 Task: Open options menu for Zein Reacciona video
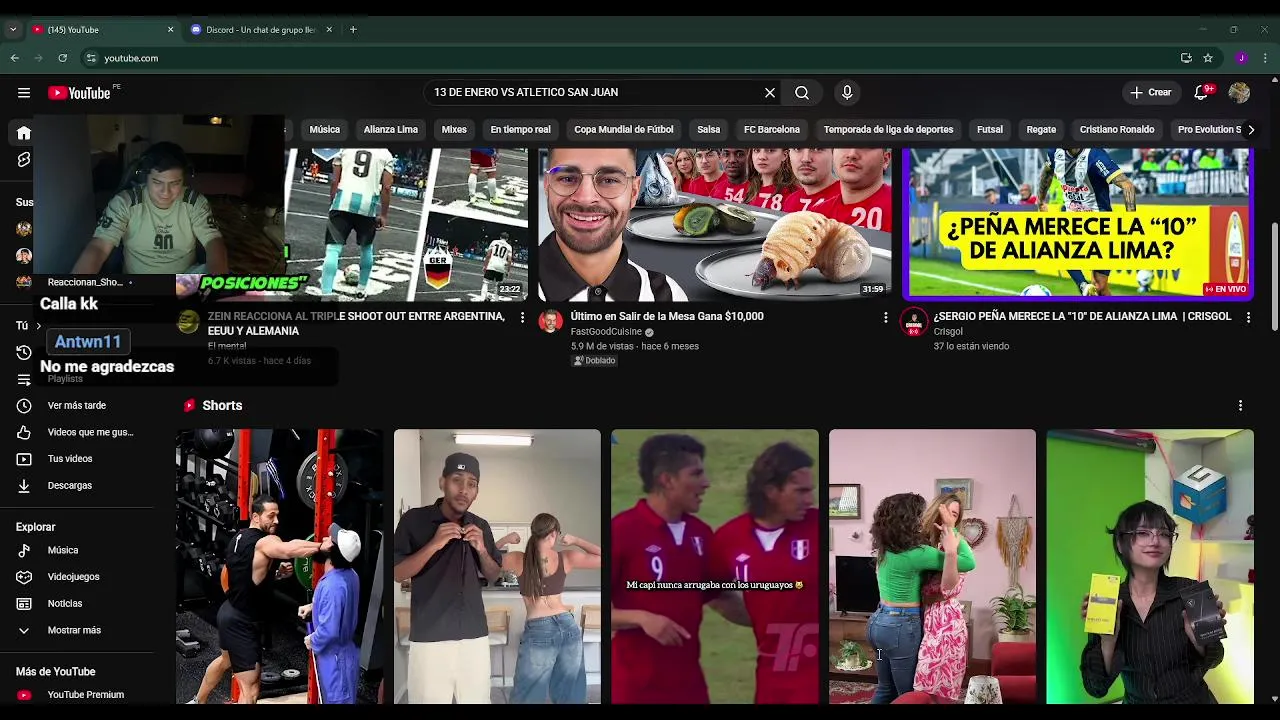tap(522, 317)
